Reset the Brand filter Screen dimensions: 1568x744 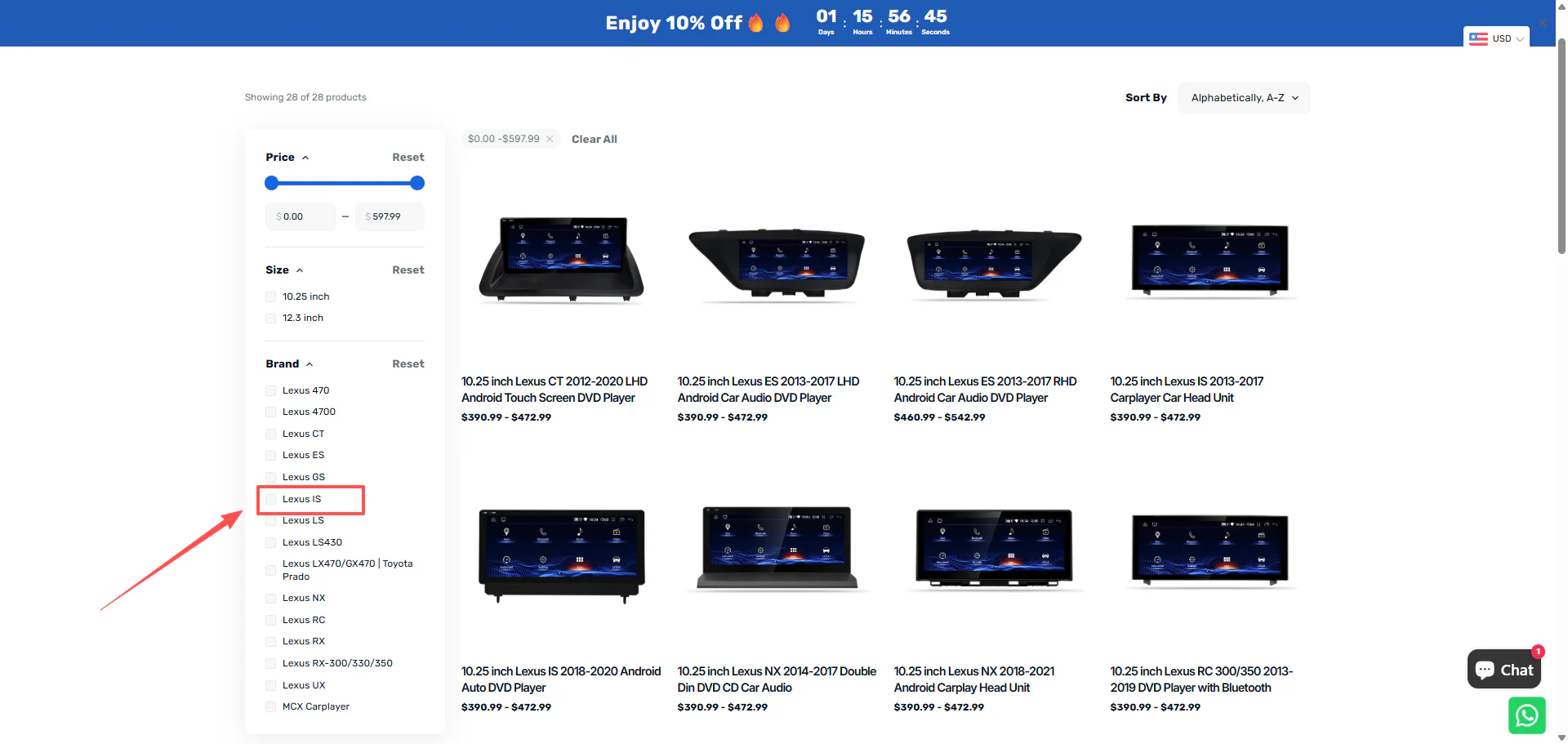tap(408, 364)
